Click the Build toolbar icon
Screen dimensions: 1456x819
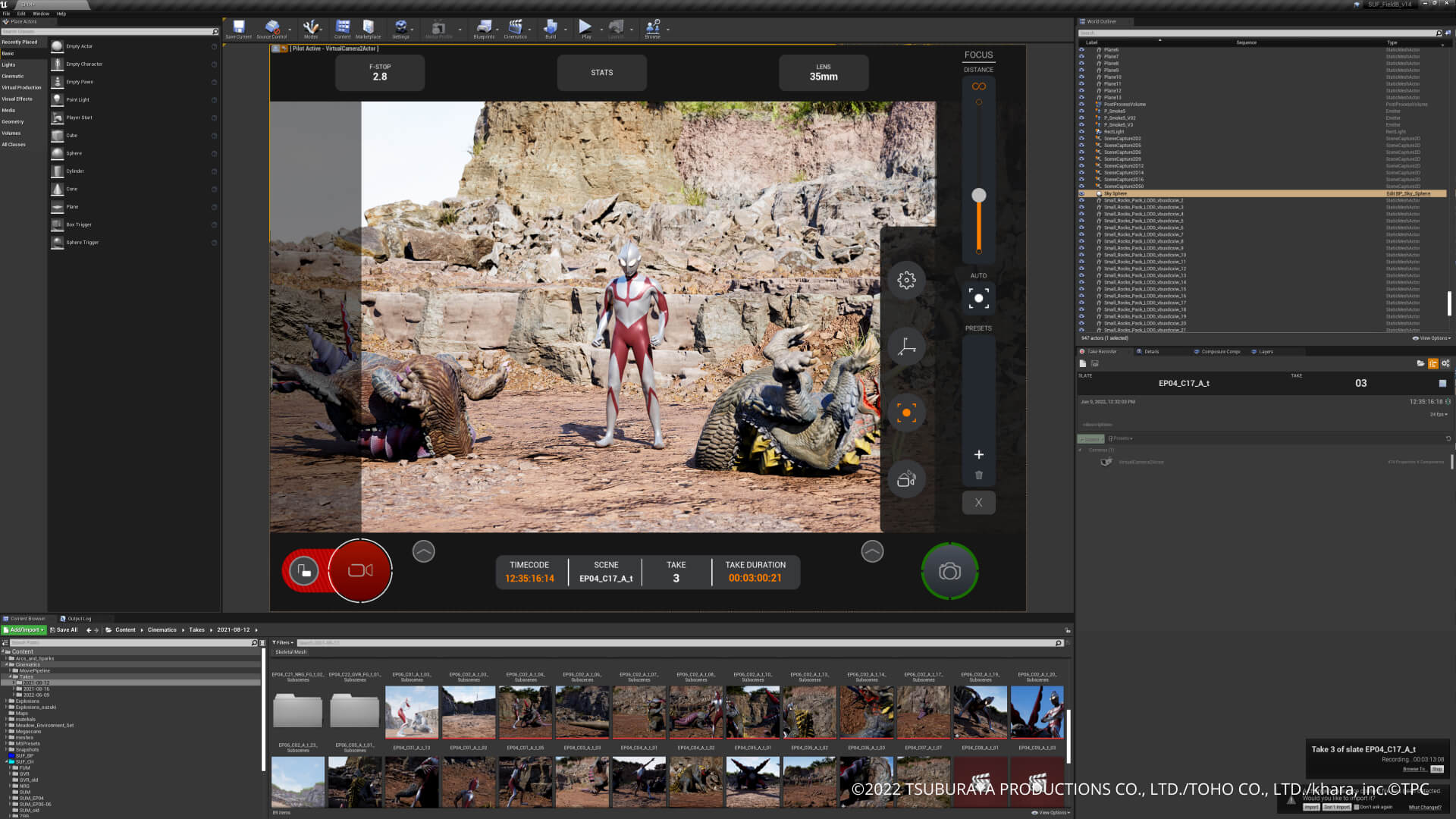coord(551,29)
